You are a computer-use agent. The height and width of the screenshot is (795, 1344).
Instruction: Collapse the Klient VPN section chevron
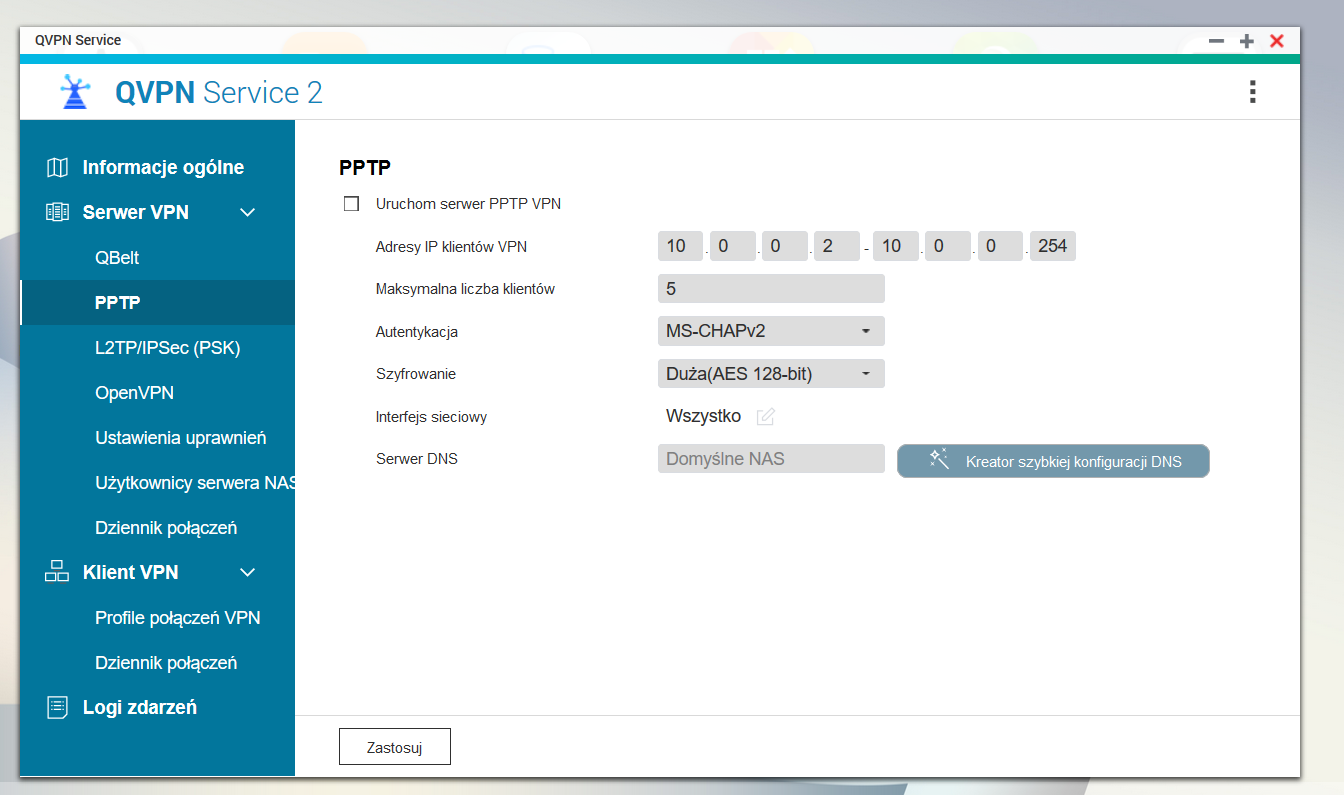tap(248, 572)
